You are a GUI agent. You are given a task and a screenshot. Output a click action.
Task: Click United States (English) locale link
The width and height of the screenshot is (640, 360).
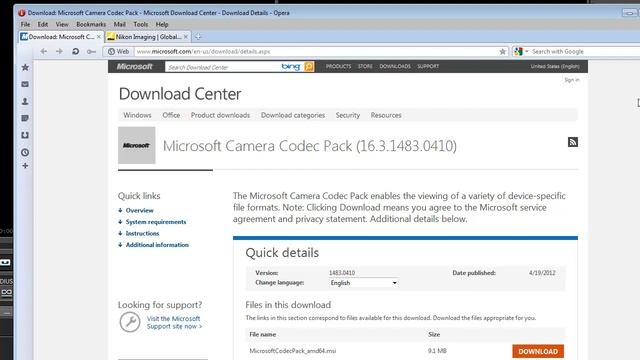coord(555,66)
